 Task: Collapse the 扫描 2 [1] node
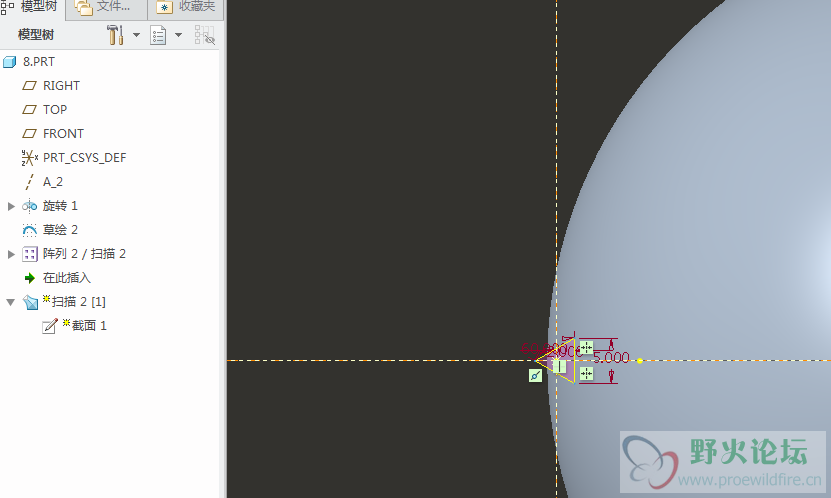(x=11, y=302)
